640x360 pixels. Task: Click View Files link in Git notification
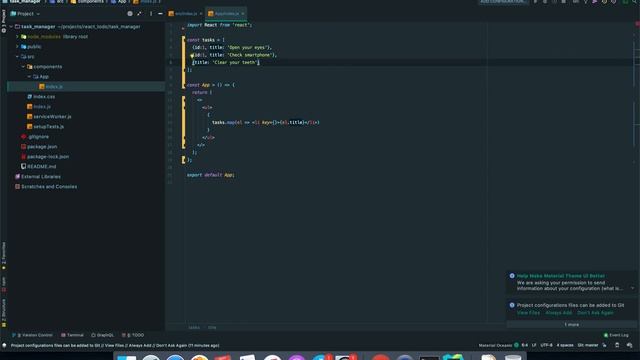pos(528,313)
